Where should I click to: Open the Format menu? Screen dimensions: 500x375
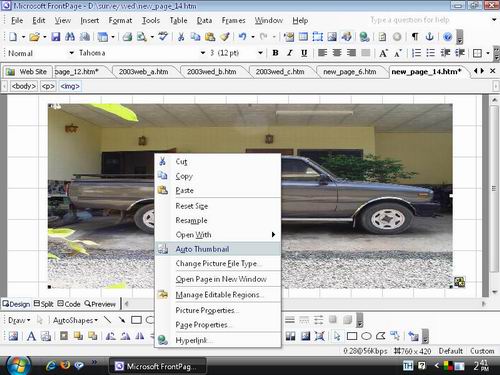[x=120, y=21]
